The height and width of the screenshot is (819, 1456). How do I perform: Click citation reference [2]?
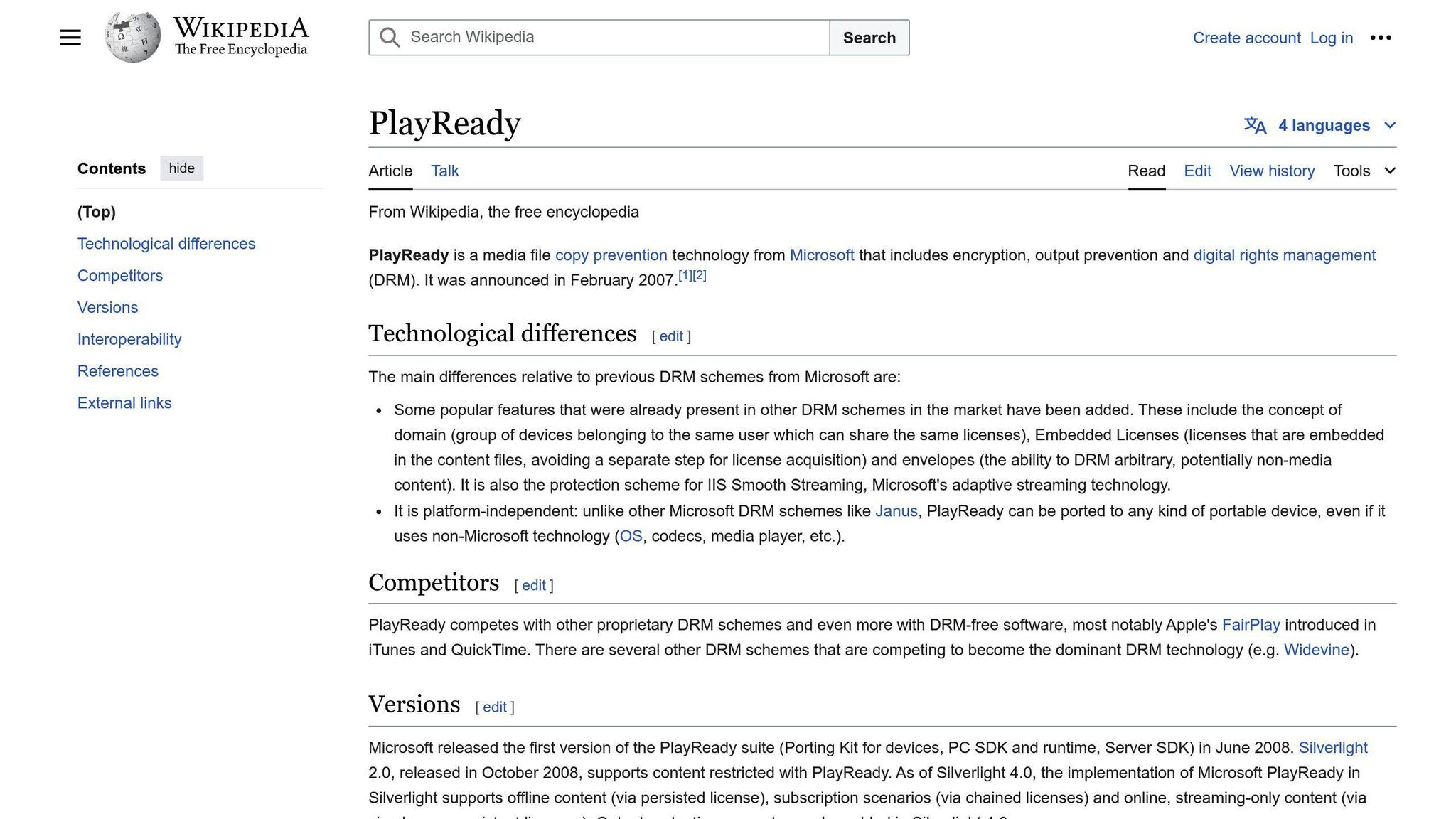[x=700, y=275]
